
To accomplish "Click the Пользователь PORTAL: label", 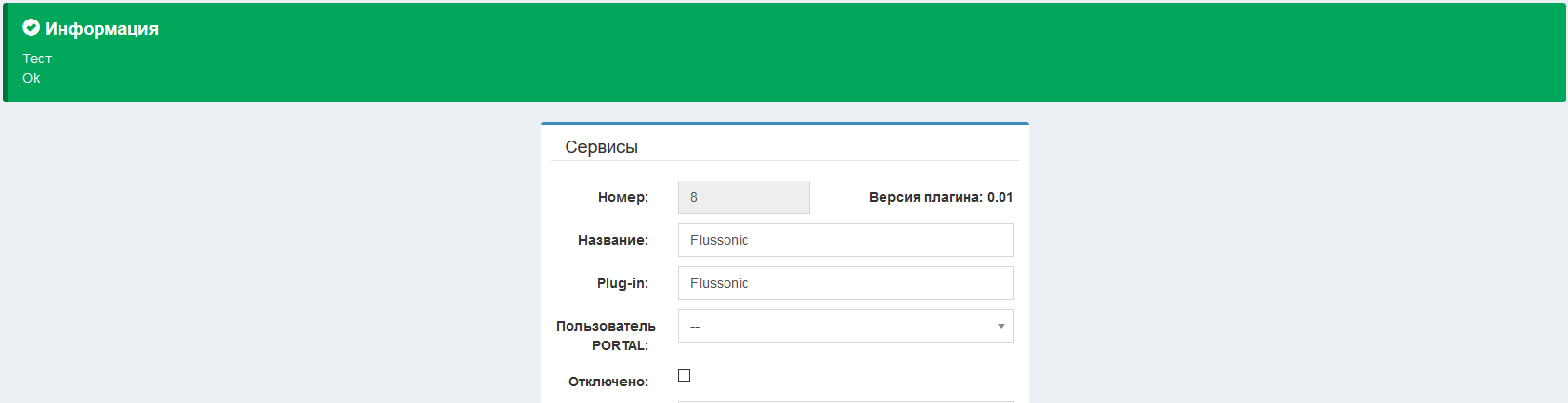I will tap(606, 336).
